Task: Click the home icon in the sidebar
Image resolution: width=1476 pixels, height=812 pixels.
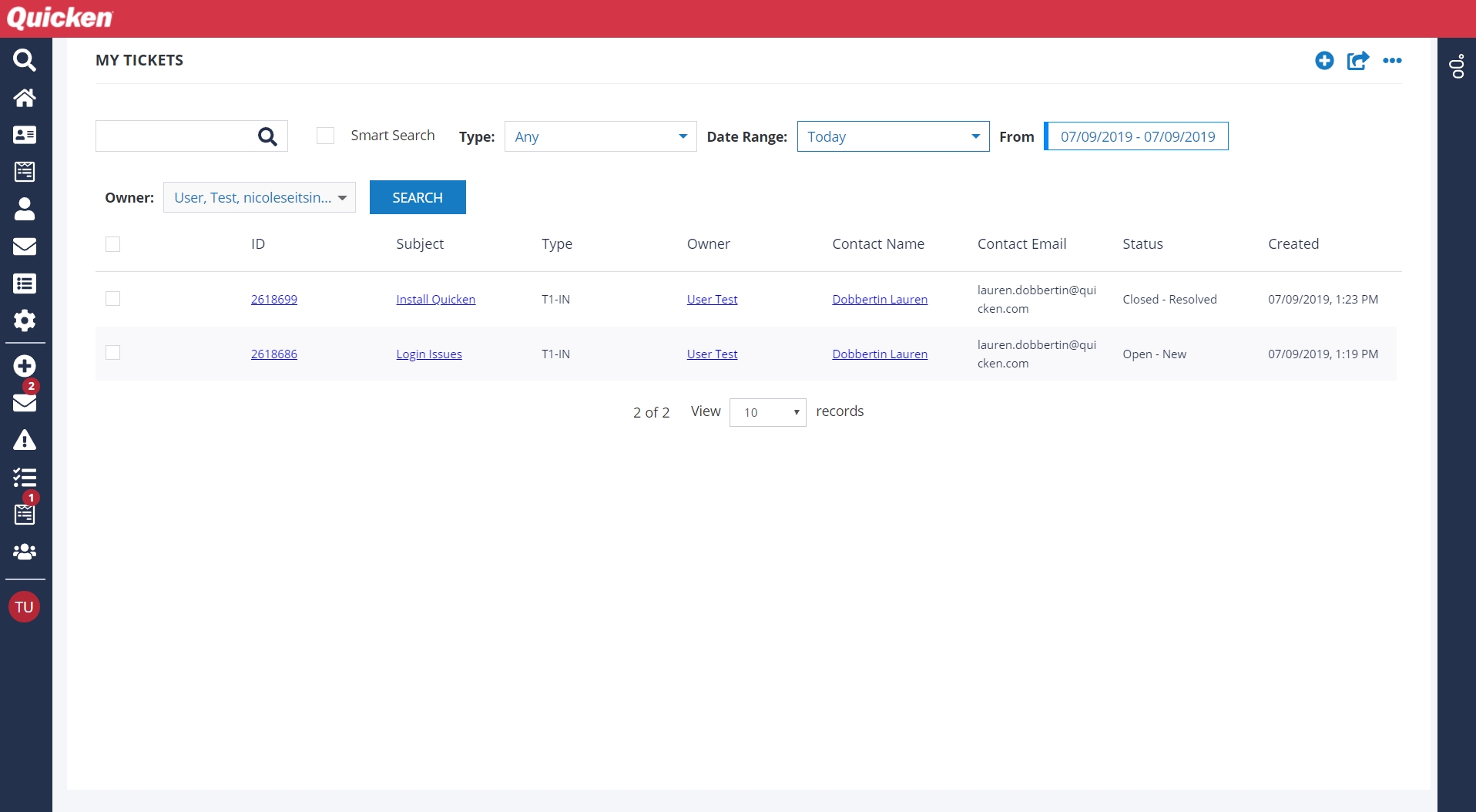Action: tap(25, 98)
